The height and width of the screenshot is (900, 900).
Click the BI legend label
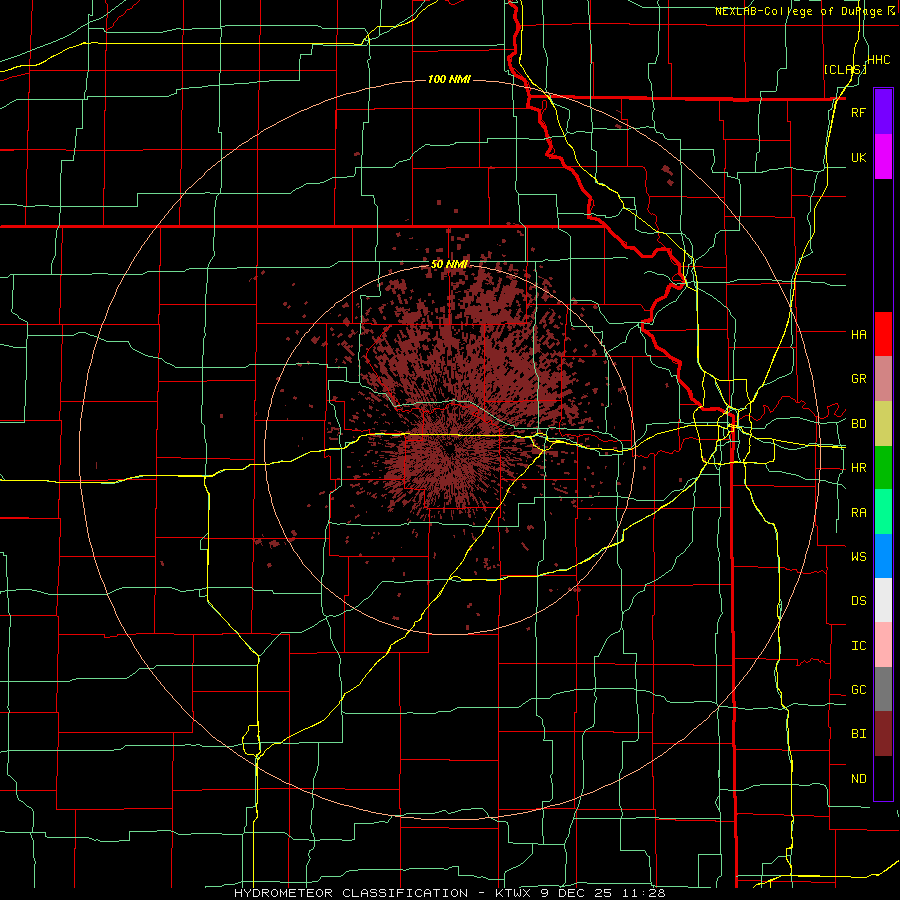pos(858,734)
